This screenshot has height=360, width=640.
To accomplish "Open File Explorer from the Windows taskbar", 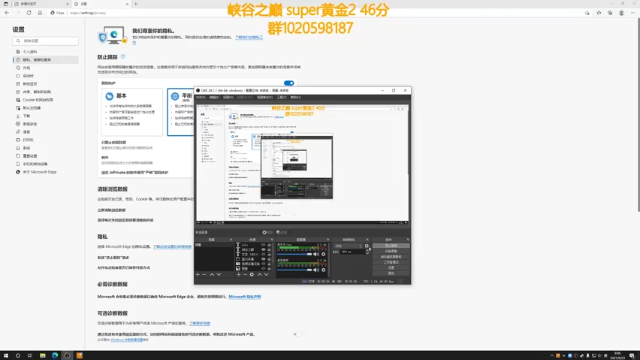I will tap(42, 356).
